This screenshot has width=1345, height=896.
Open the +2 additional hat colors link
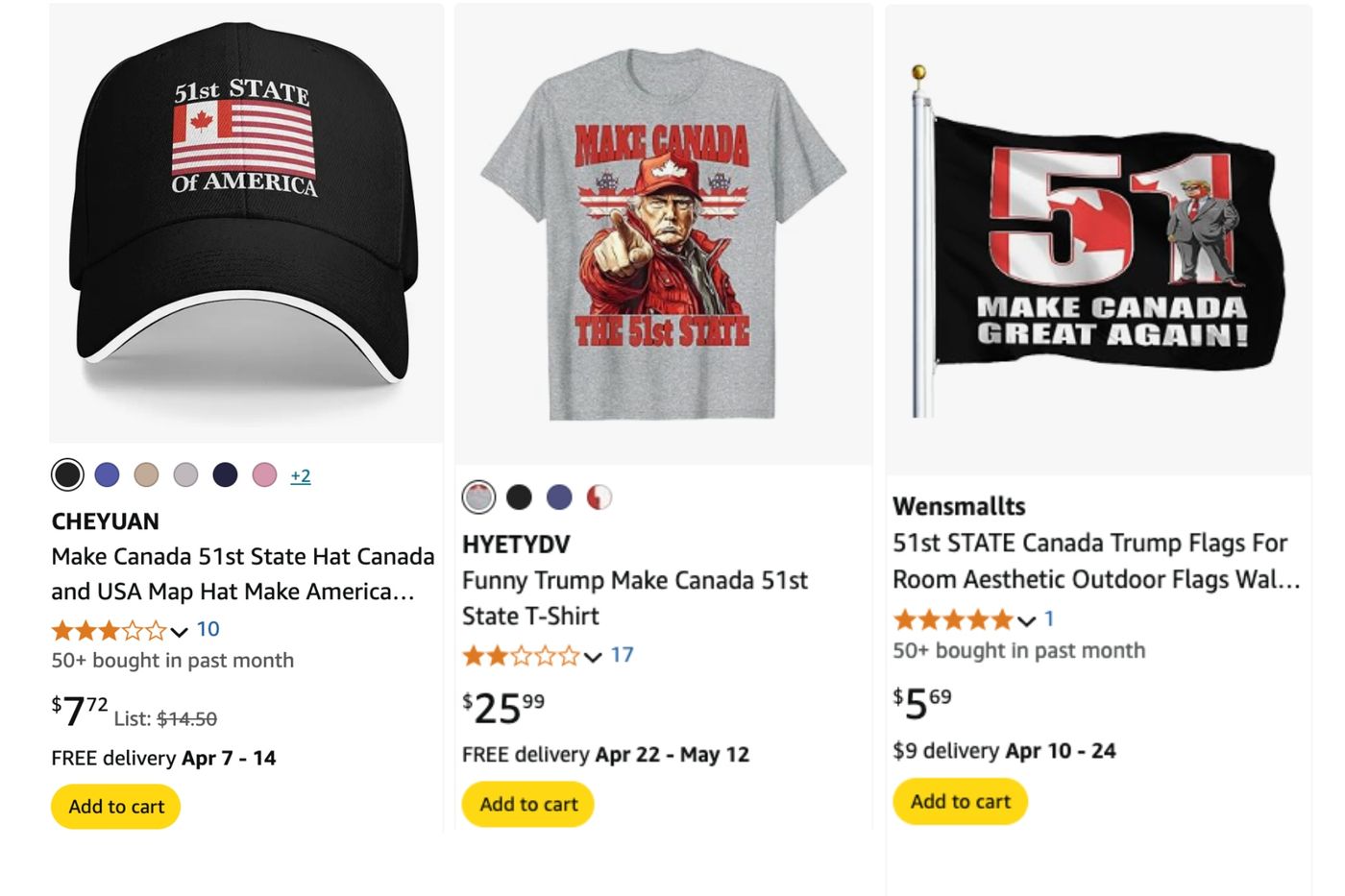301,474
